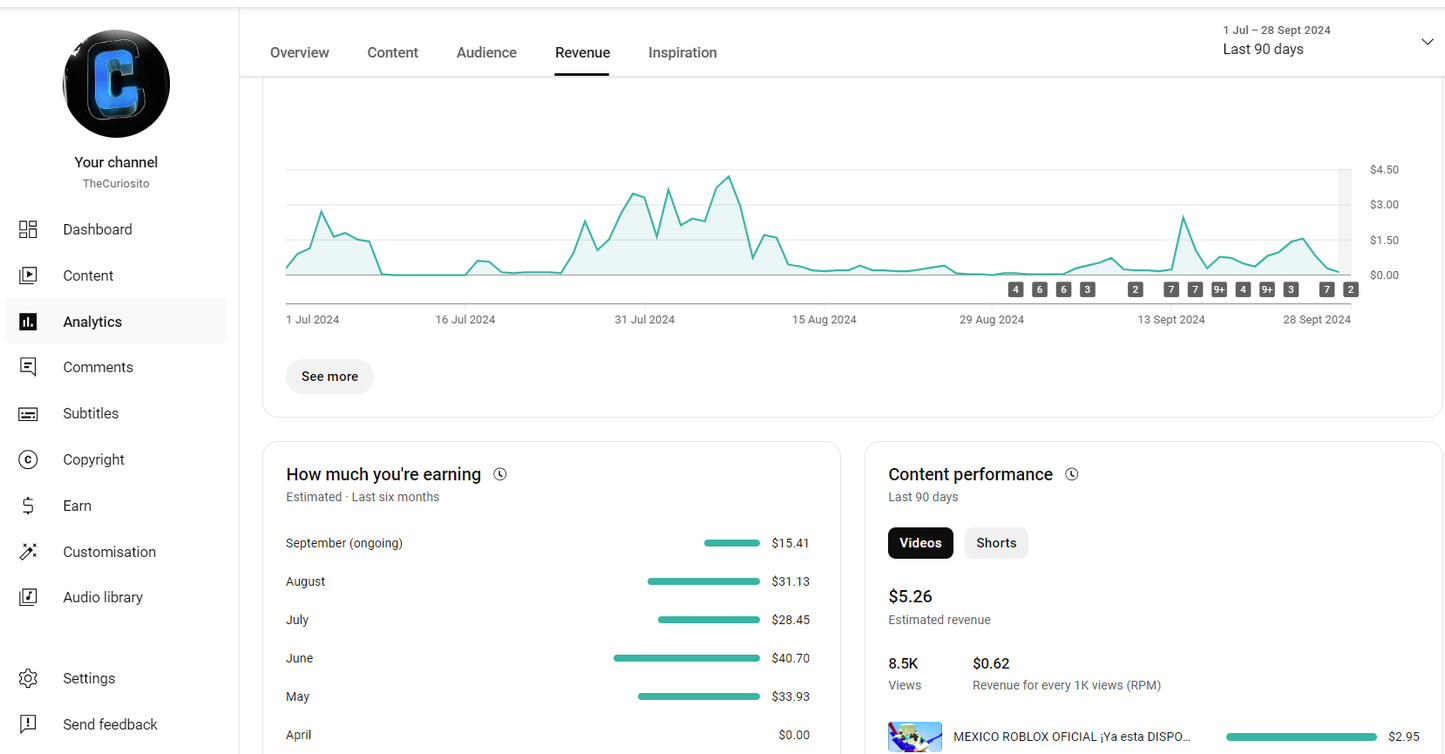Switch to the Audience tab
Viewport: 1445px width, 754px height.
coord(486,53)
